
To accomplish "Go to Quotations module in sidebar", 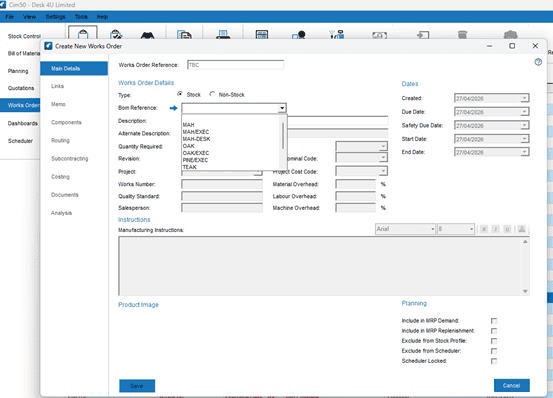I will tap(21, 88).
